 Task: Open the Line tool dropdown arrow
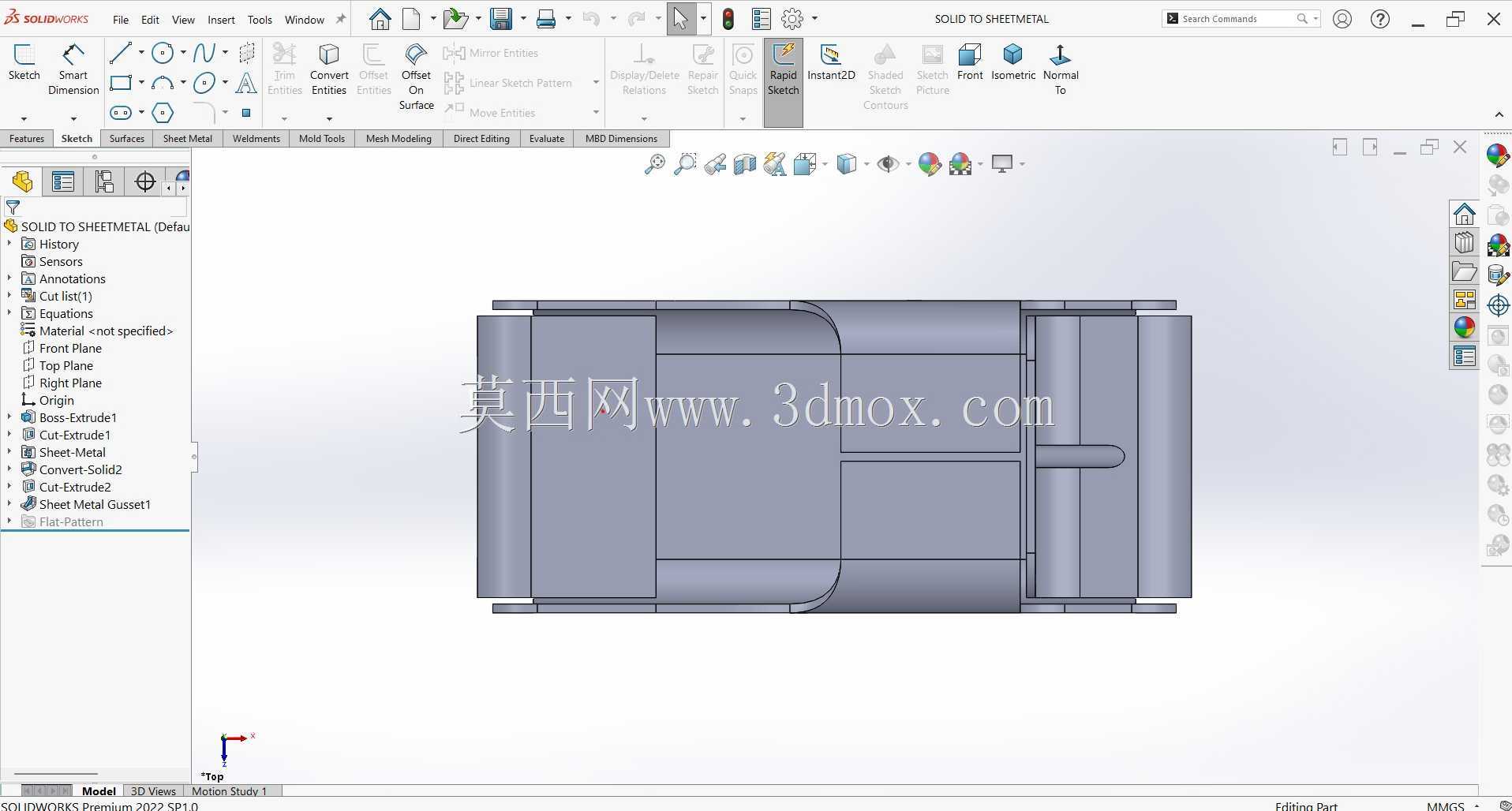point(141,53)
